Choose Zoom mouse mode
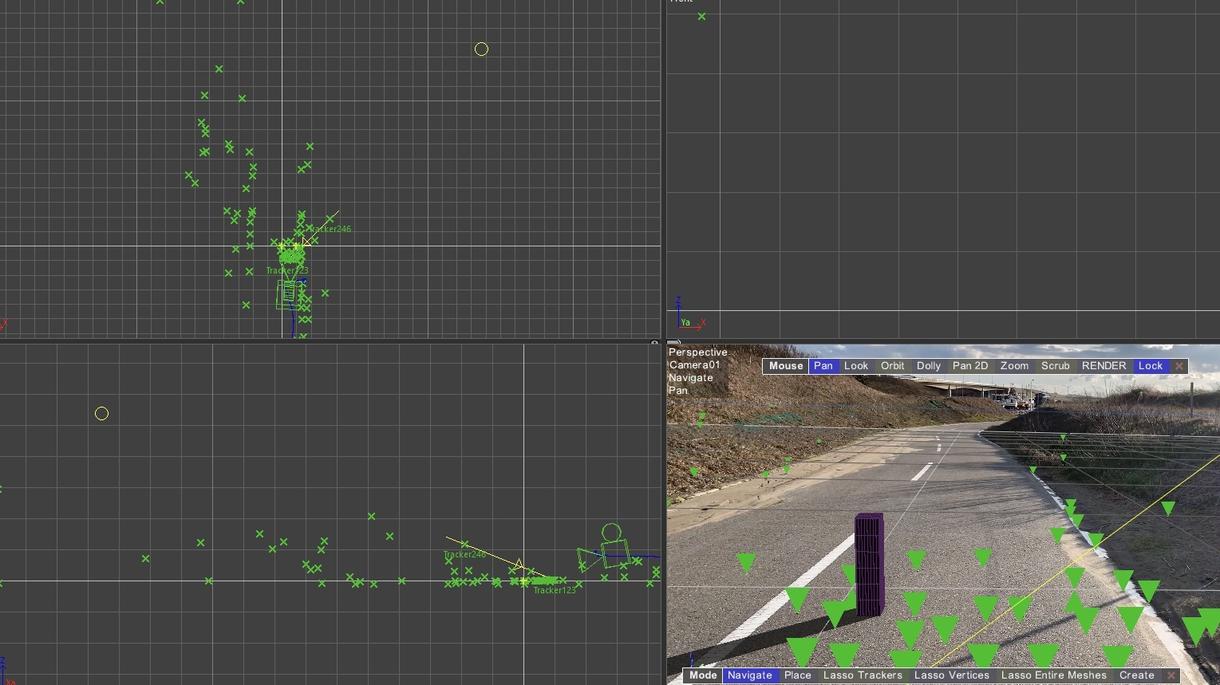Image resolution: width=1220 pixels, height=685 pixels. pyautogui.click(x=1014, y=366)
